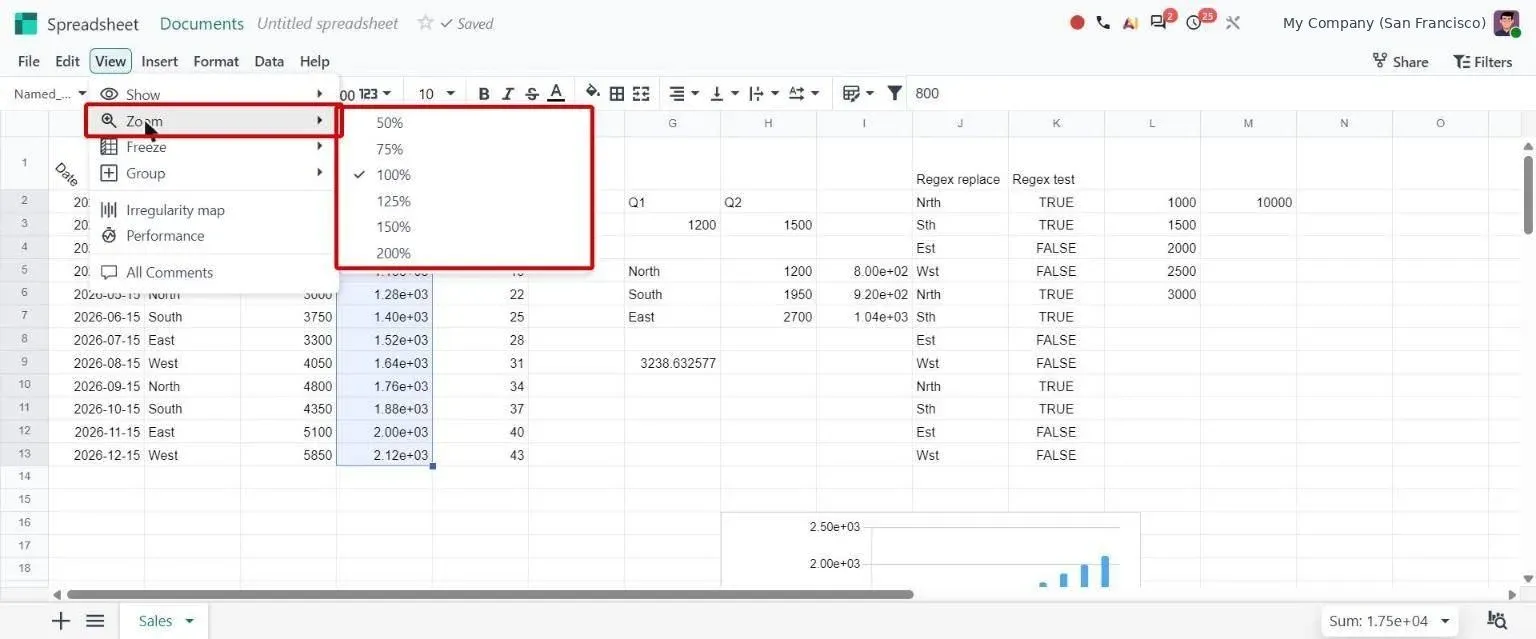The height and width of the screenshot is (639, 1536).
Task: Open the text color picker
Action: click(x=557, y=94)
